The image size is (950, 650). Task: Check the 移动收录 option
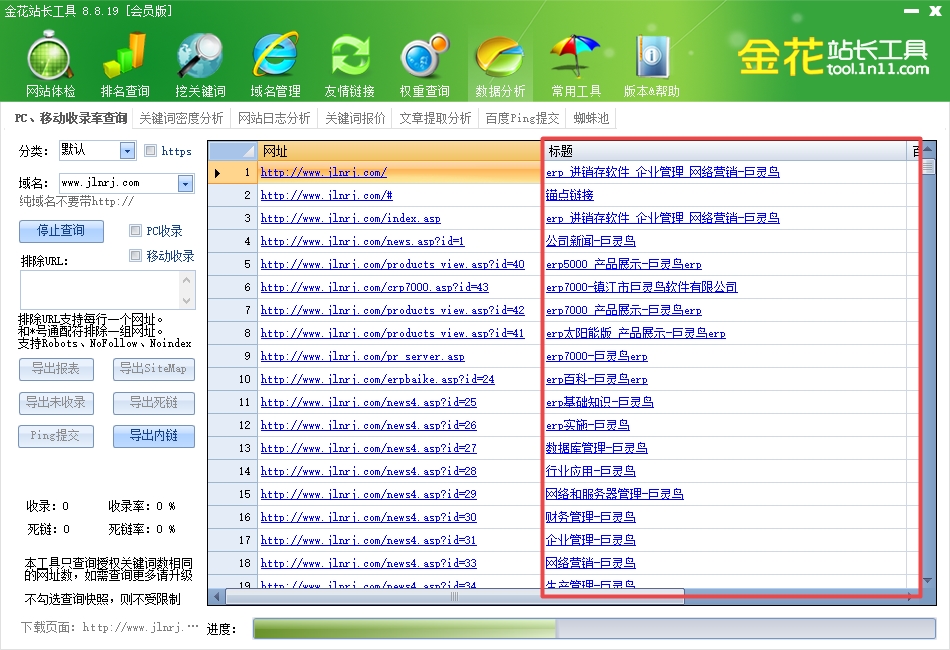tap(136, 256)
